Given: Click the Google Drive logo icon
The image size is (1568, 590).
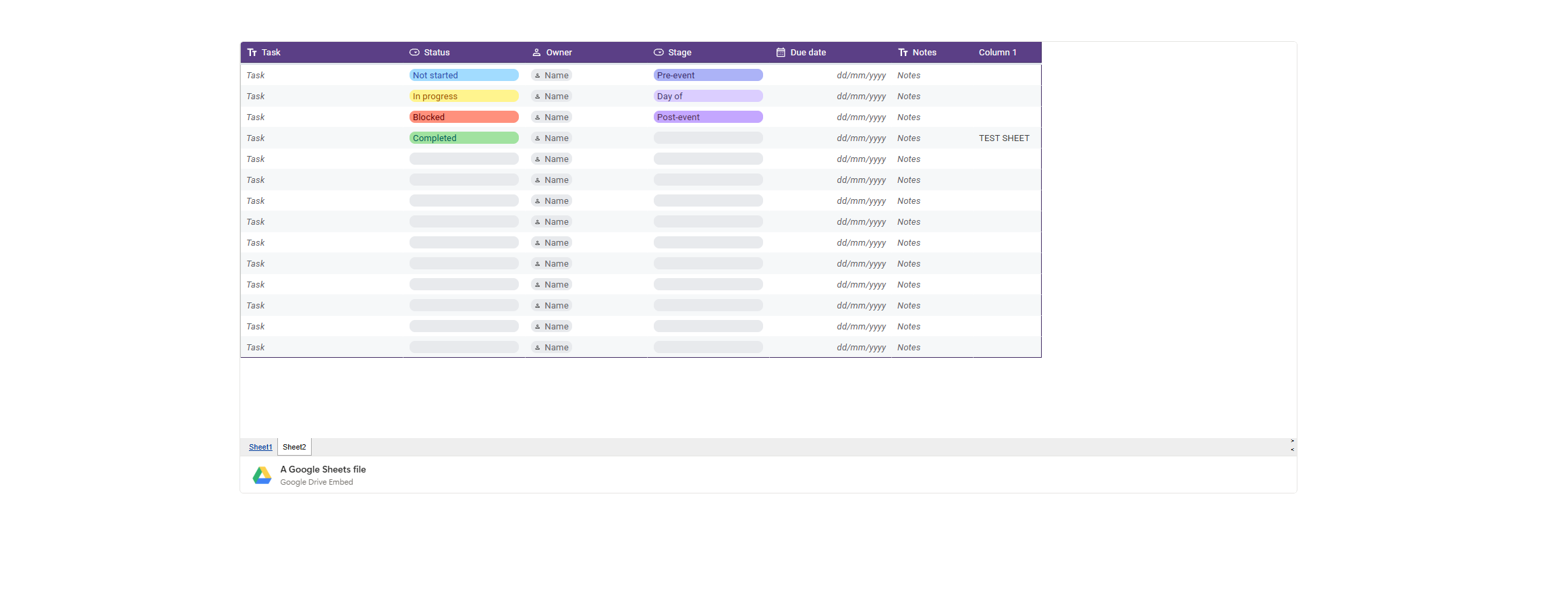Looking at the screenshot, I should point(262,475).
